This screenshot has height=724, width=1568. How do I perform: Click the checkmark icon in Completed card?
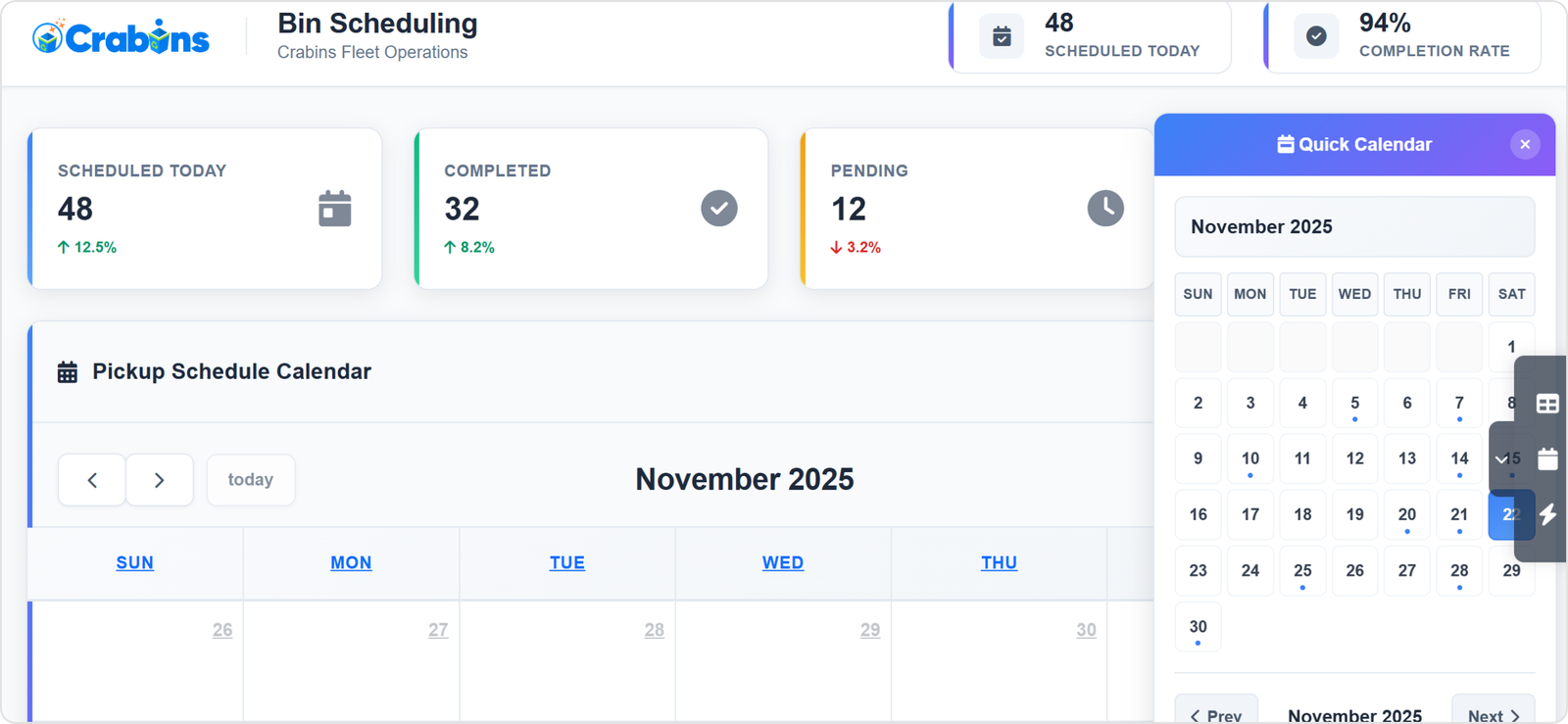718,209
